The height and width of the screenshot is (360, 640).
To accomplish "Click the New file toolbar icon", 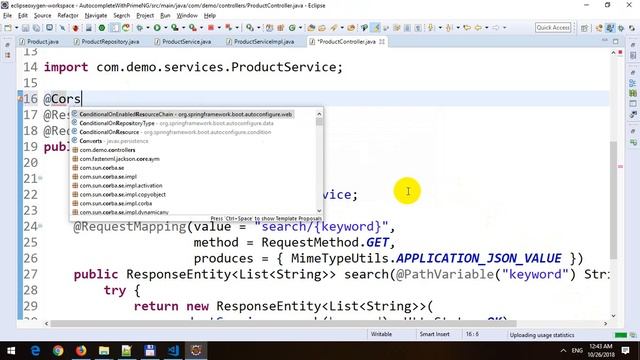I will click(8, 28).
